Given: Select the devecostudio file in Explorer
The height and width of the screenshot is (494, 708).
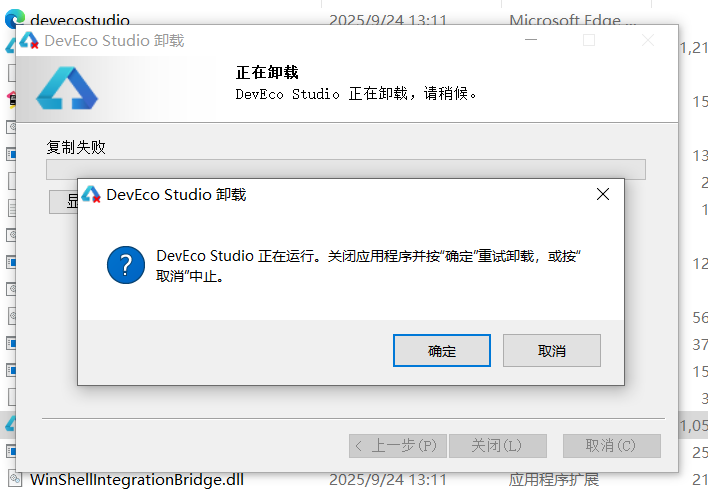Looking at the screenshot, I should (x=80, y=20).
